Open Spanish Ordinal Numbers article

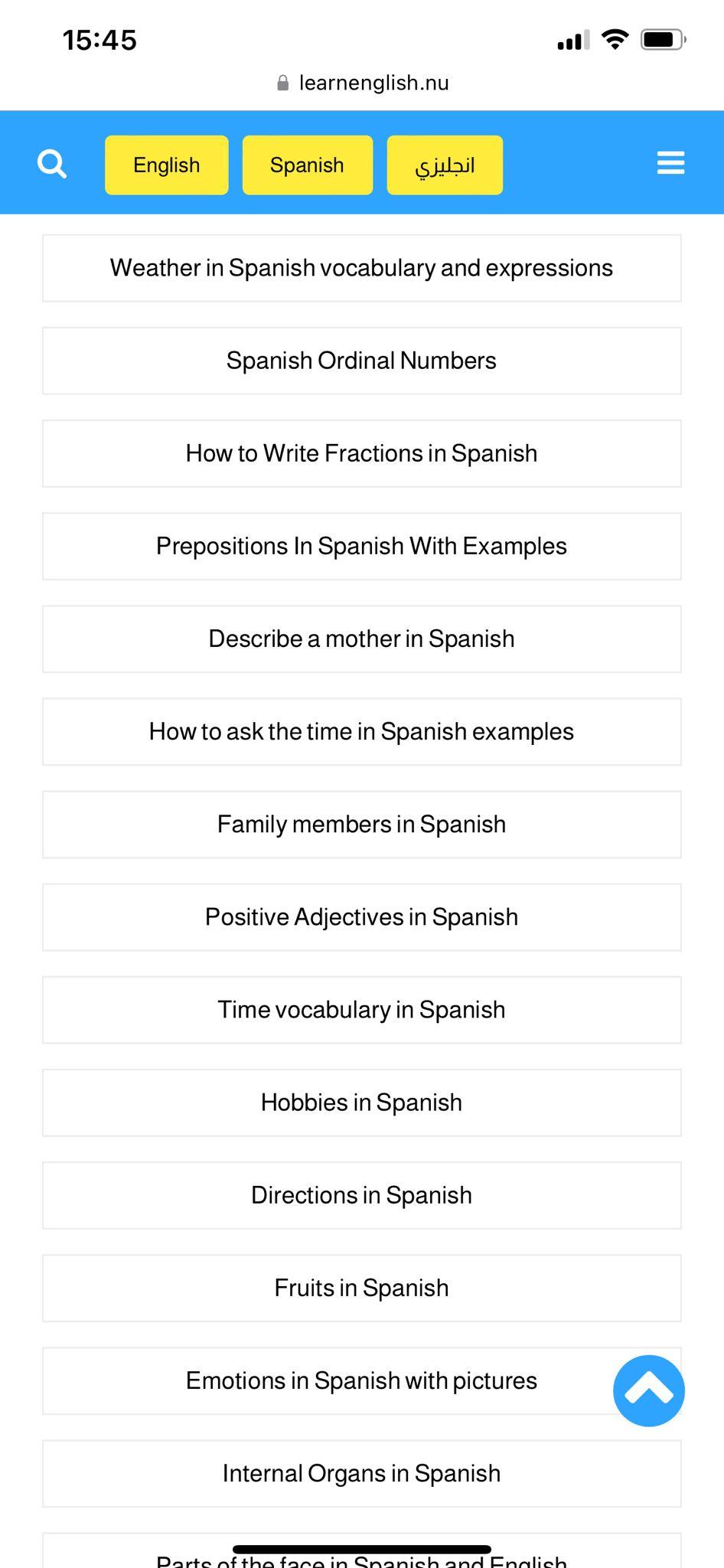pyautogui.click(x=362, y=361)
